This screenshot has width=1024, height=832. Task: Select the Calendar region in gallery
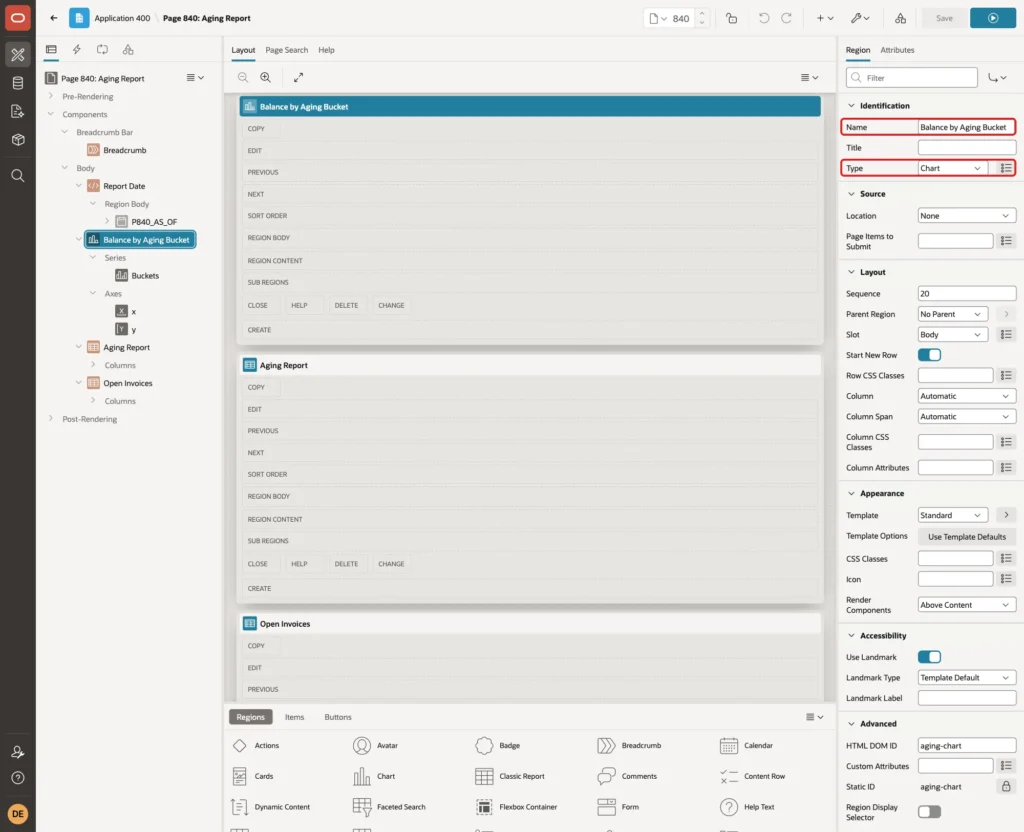[x=745, y=745]
